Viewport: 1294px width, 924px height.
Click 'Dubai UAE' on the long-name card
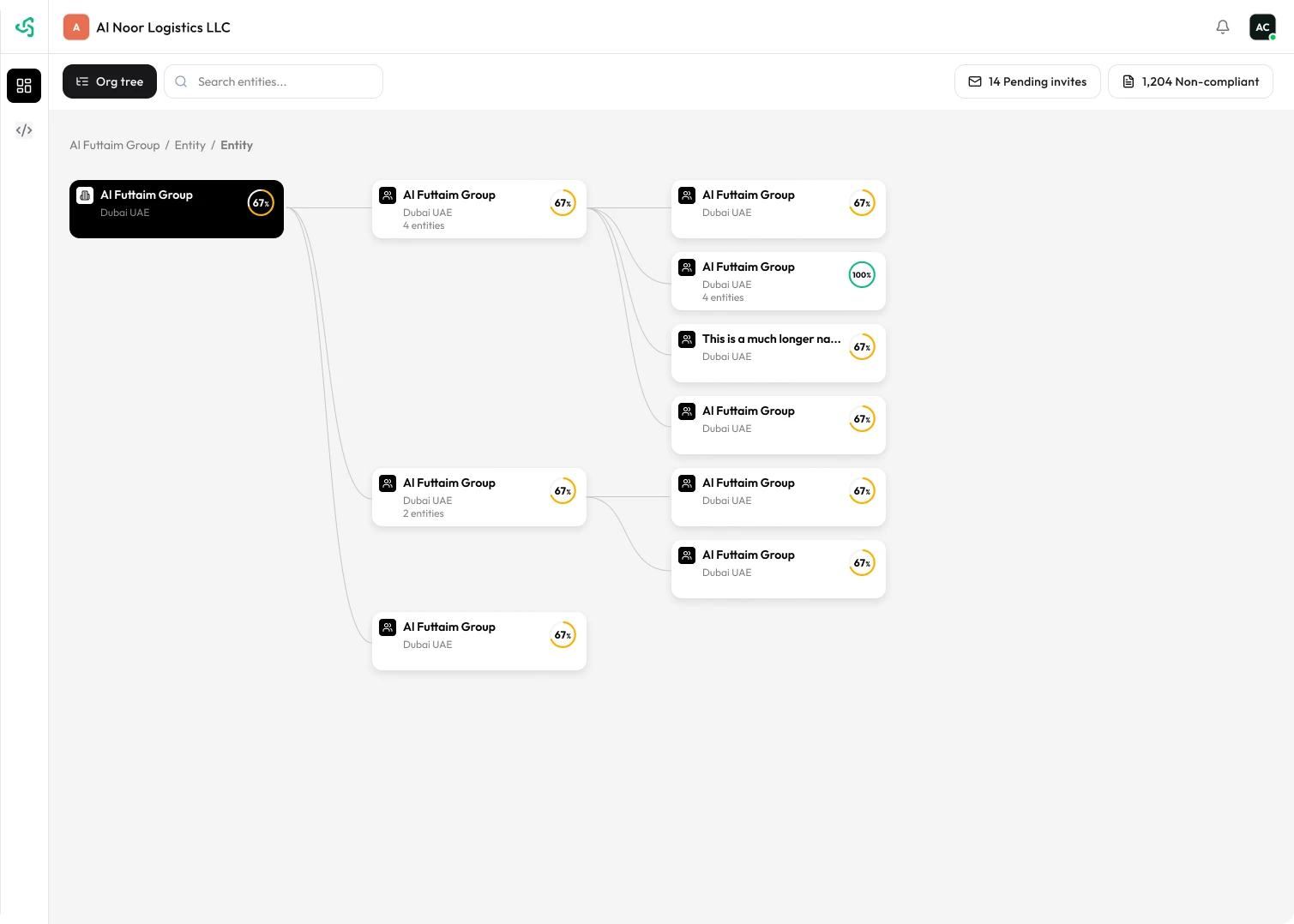tap(727, 357)
